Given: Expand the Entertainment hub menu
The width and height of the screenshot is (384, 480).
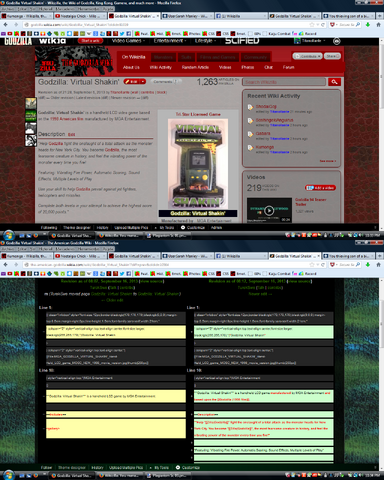Looking at the screenshot, I should click(x=170, y=41).
